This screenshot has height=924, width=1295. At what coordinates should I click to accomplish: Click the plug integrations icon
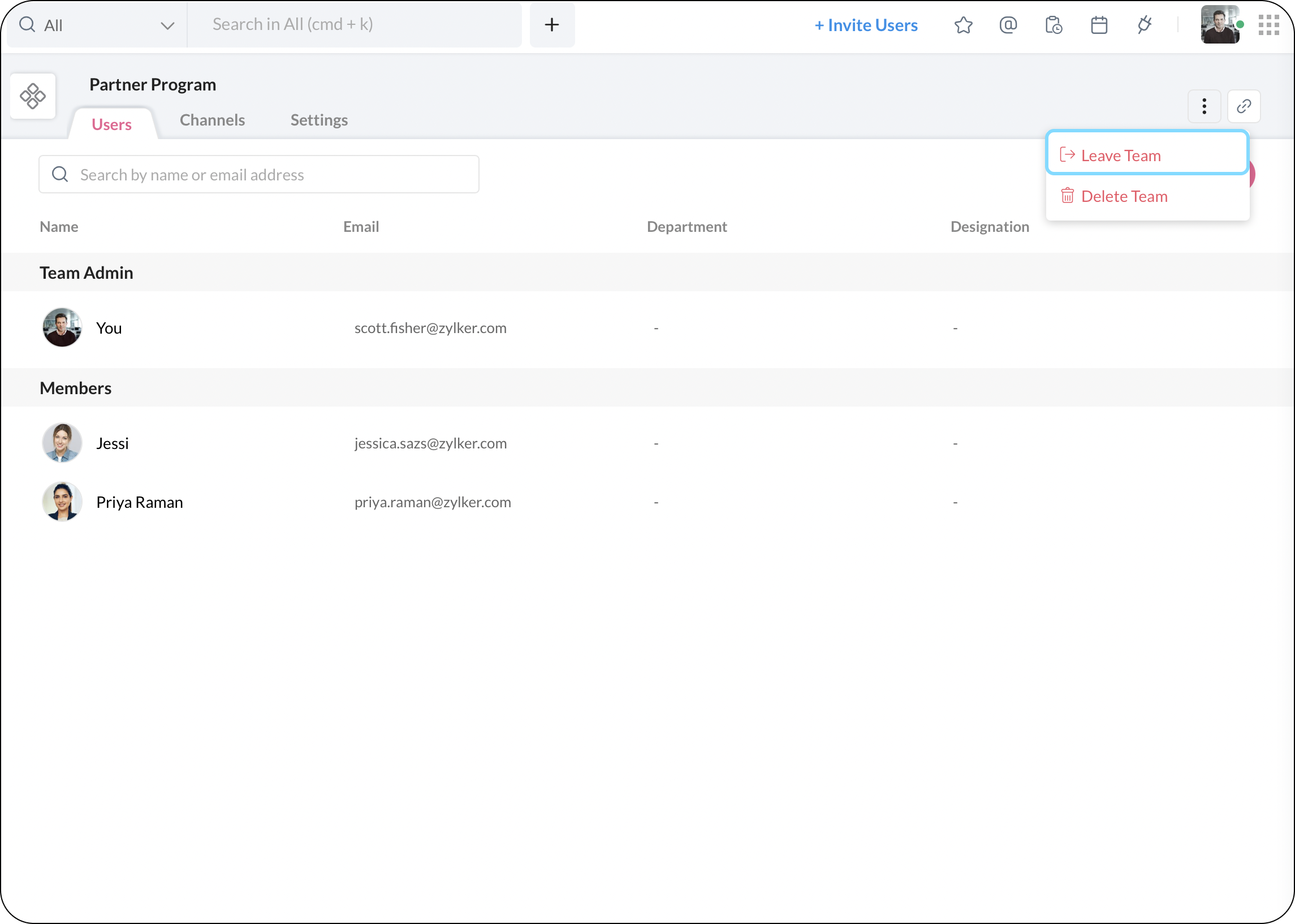(1144, 25)
